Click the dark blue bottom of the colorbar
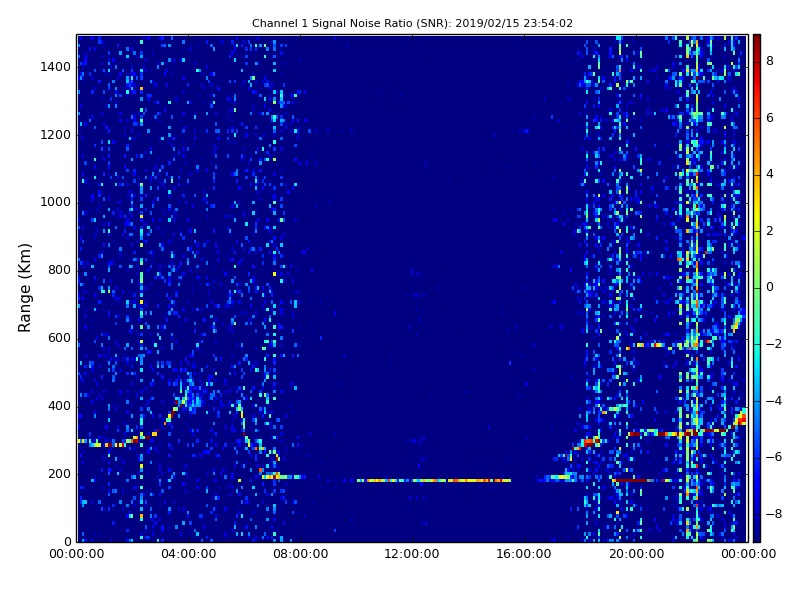Viewport: 800px width, 600px height. [x=757, y=534]
